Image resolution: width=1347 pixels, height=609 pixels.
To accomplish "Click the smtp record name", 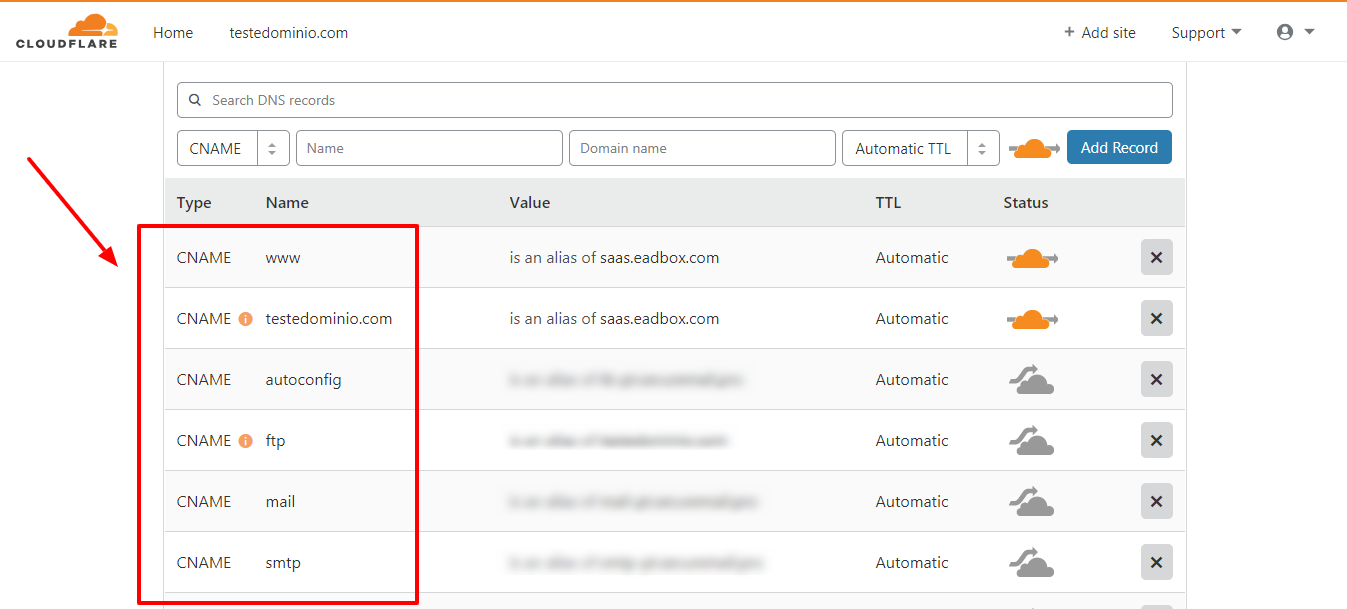I will [x=283, y=563].
